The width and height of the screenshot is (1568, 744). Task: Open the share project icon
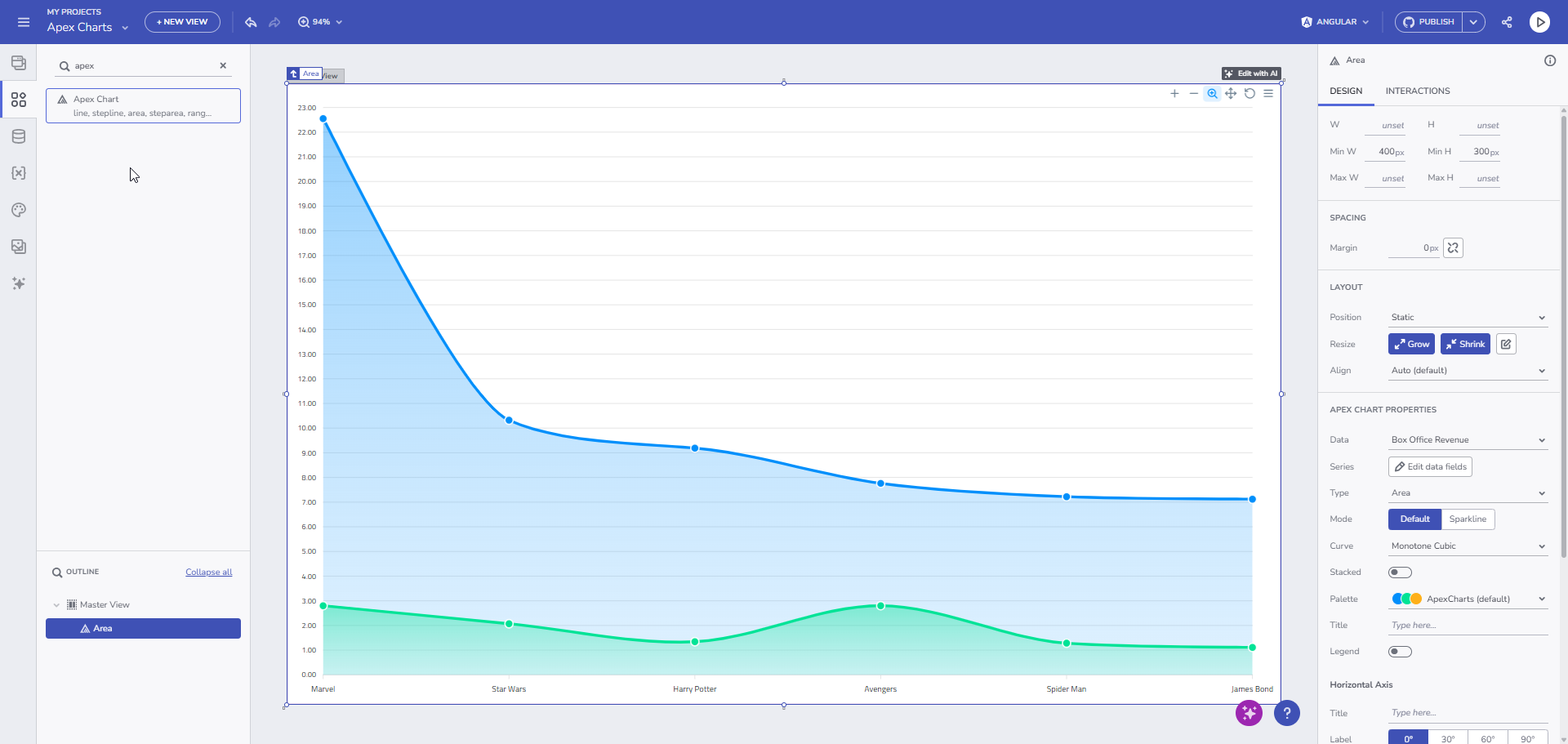[1507, 22]
